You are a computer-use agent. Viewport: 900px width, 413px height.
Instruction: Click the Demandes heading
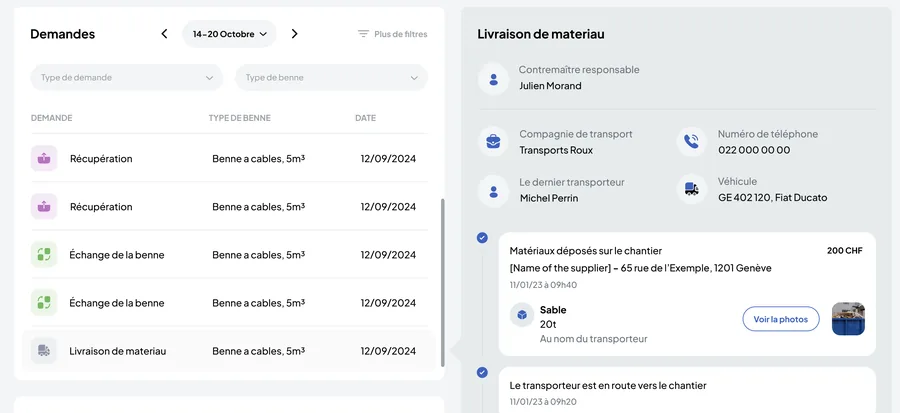[x=63, y=34]
